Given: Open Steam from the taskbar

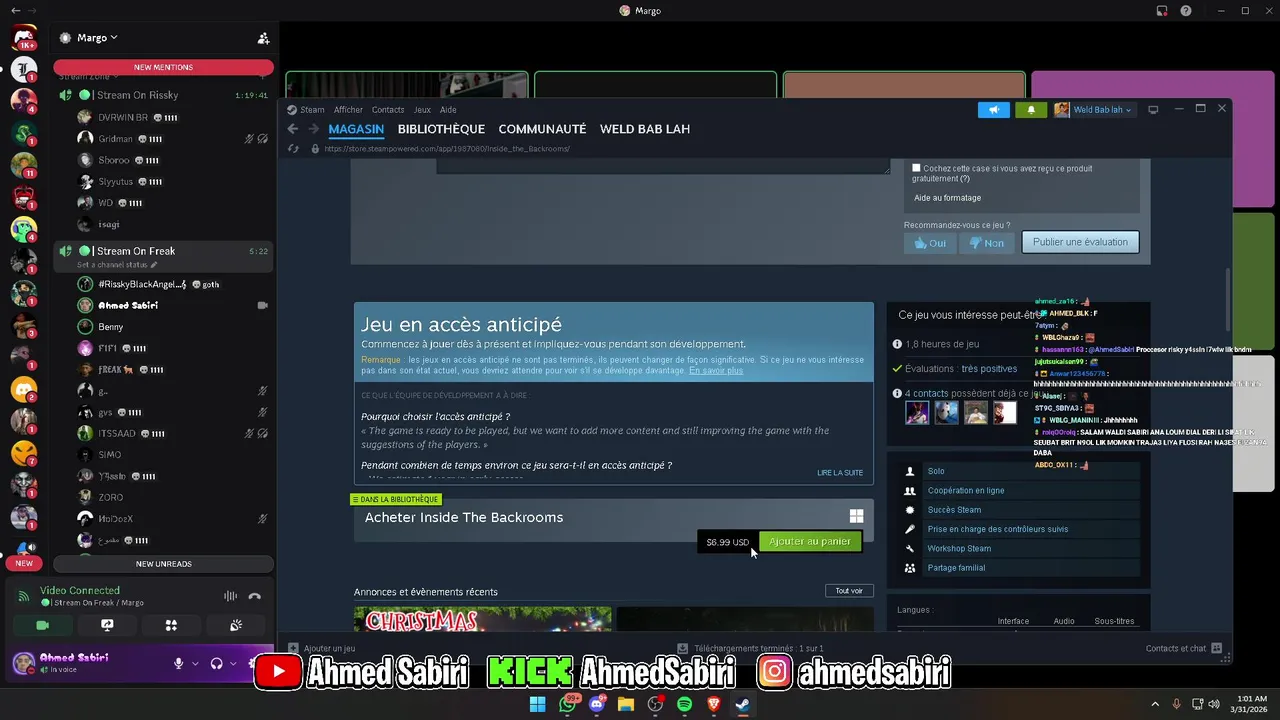Looking at the screenshot, I should point(742,704).
